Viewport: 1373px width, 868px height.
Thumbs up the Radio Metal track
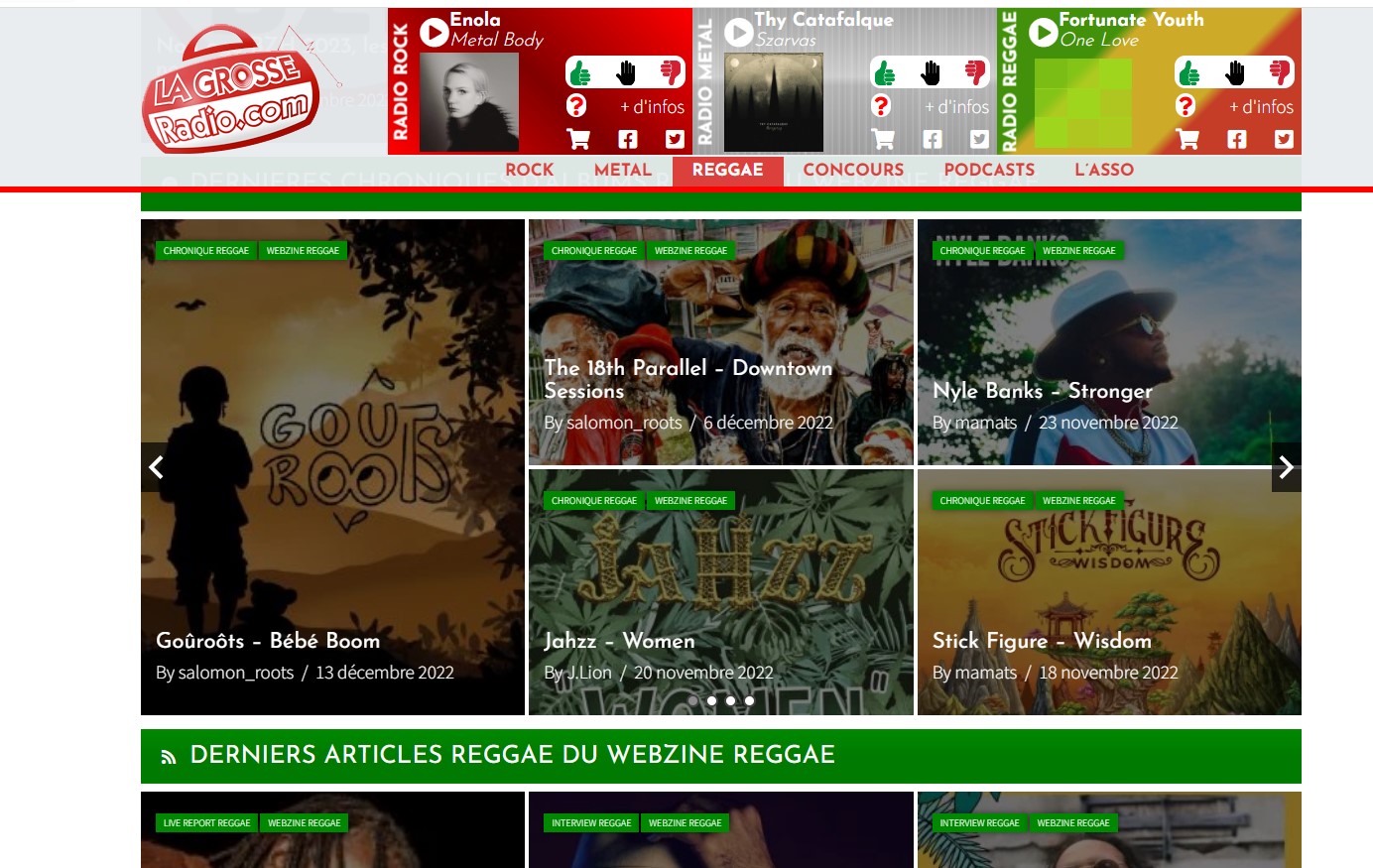click(886, 72)
